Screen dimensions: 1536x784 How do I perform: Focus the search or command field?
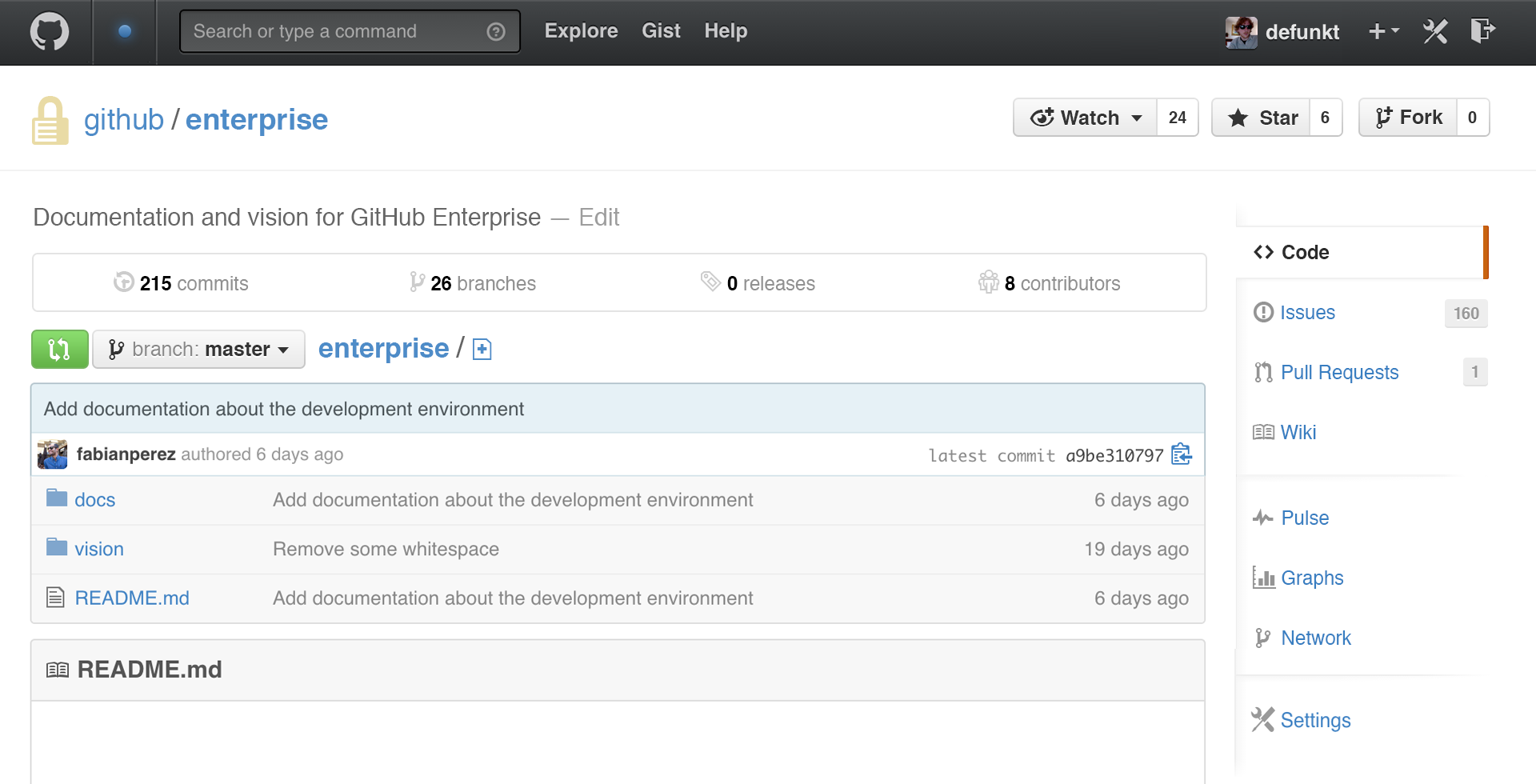click(x=350, y=31)
